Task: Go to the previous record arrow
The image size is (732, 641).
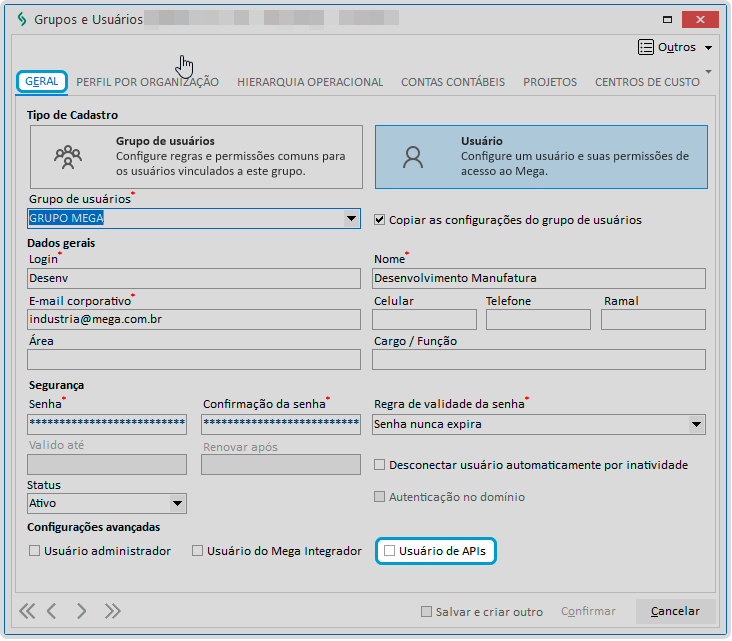Action: [52, 611]
